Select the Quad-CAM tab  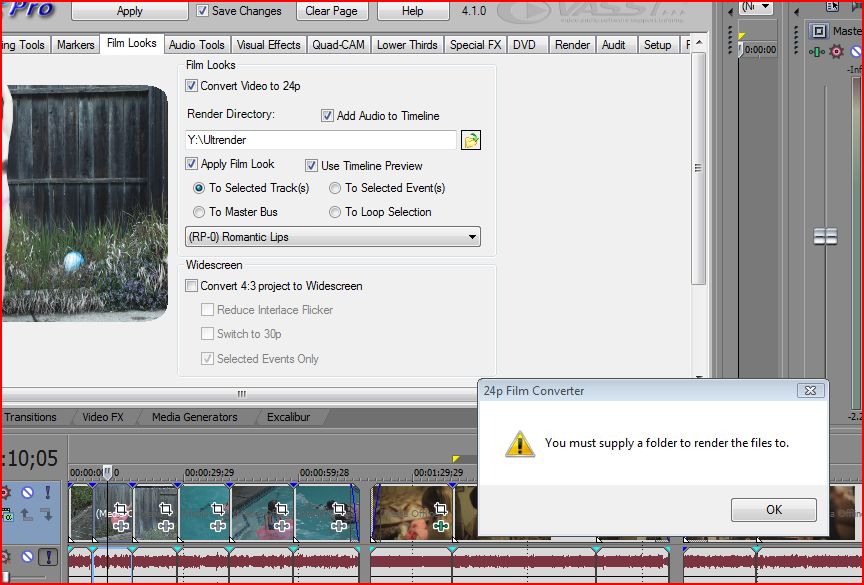338,45
